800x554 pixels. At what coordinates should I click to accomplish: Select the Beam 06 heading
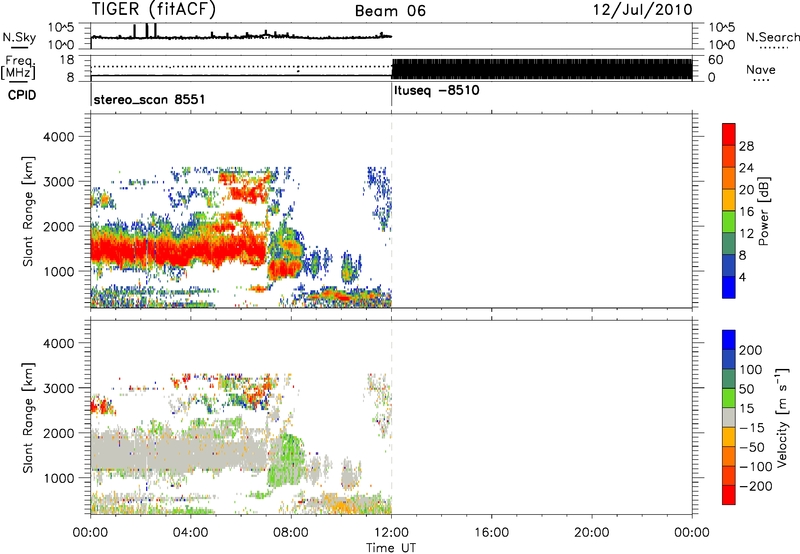click(x=390, y=11)
